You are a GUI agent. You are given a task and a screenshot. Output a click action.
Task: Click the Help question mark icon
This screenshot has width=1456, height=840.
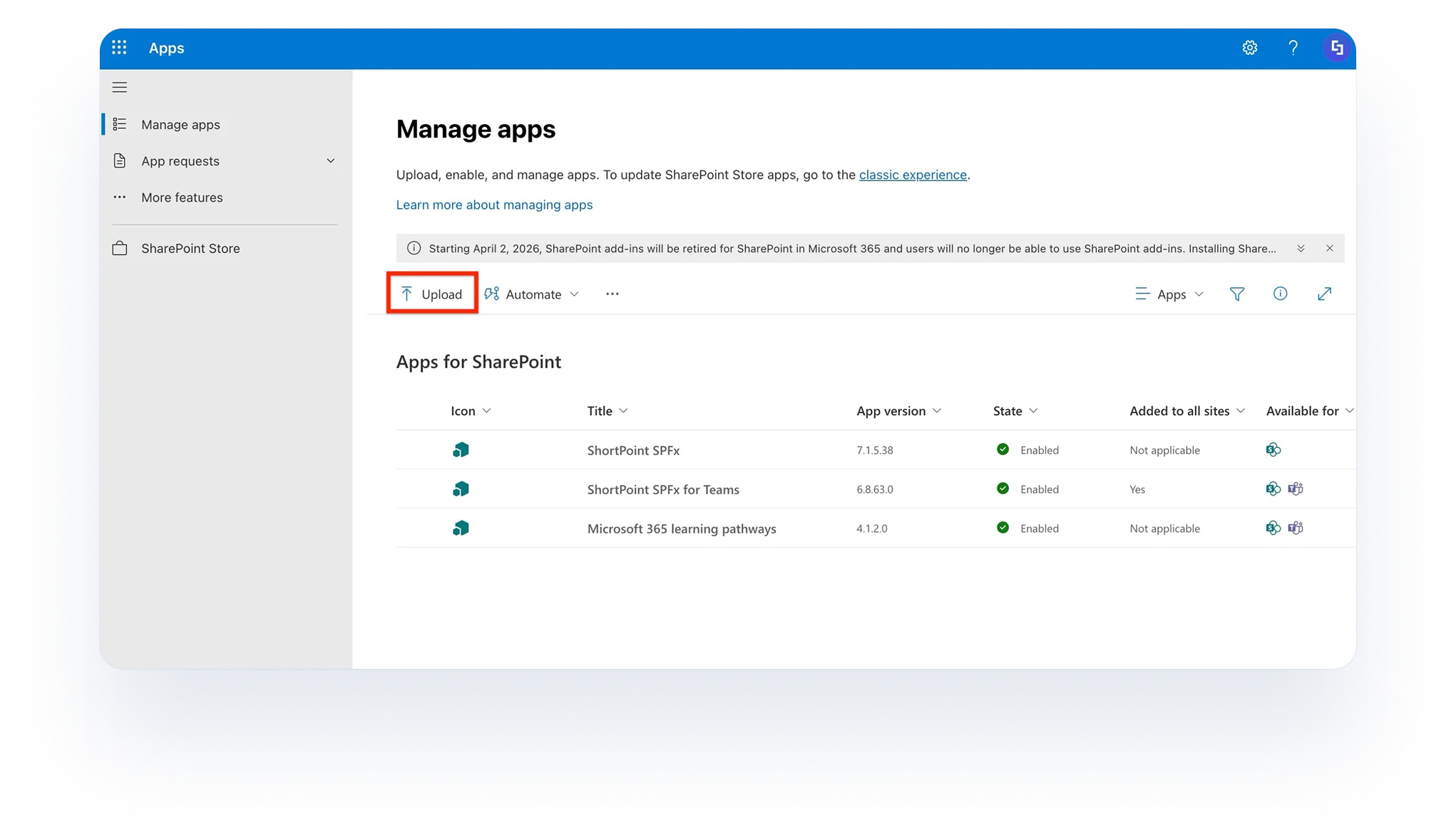pos(1293,48)
